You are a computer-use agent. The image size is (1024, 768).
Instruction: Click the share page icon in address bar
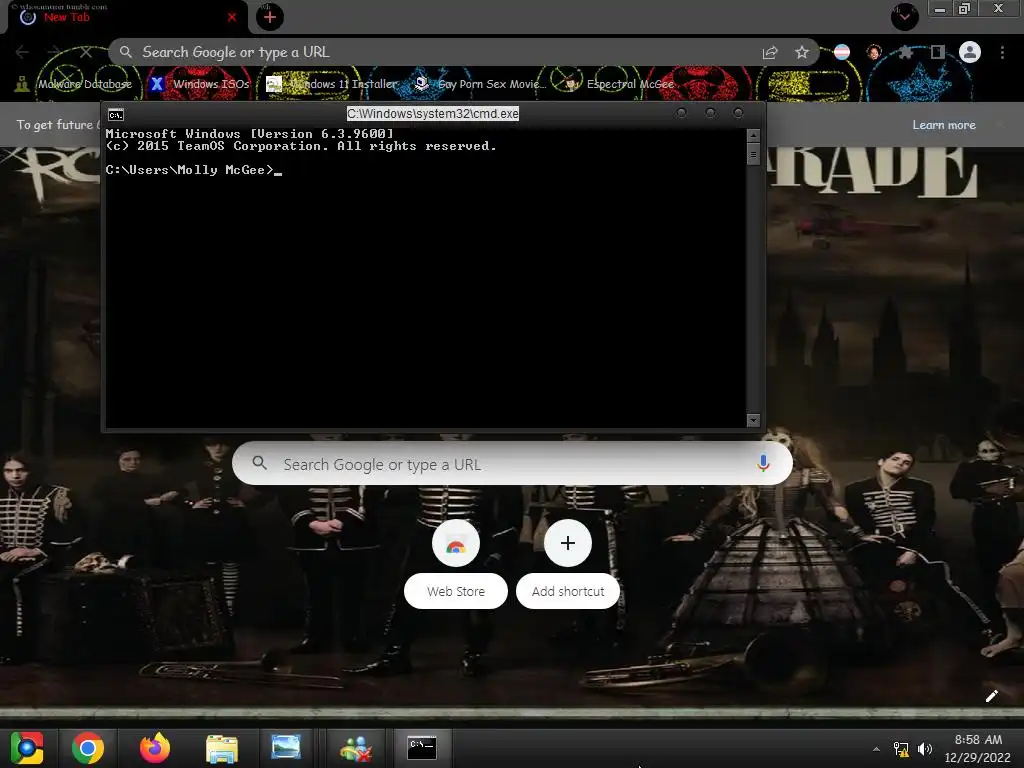[770, 52]
